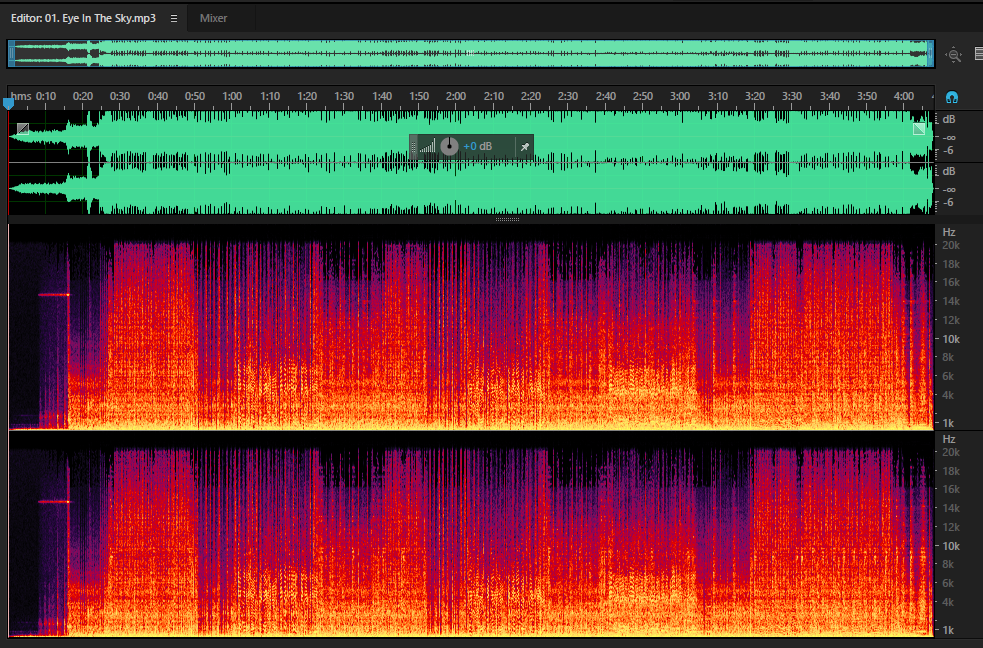Click the HUD gain adjustment knob
The image size is (983, 648).
pos(449,147)
